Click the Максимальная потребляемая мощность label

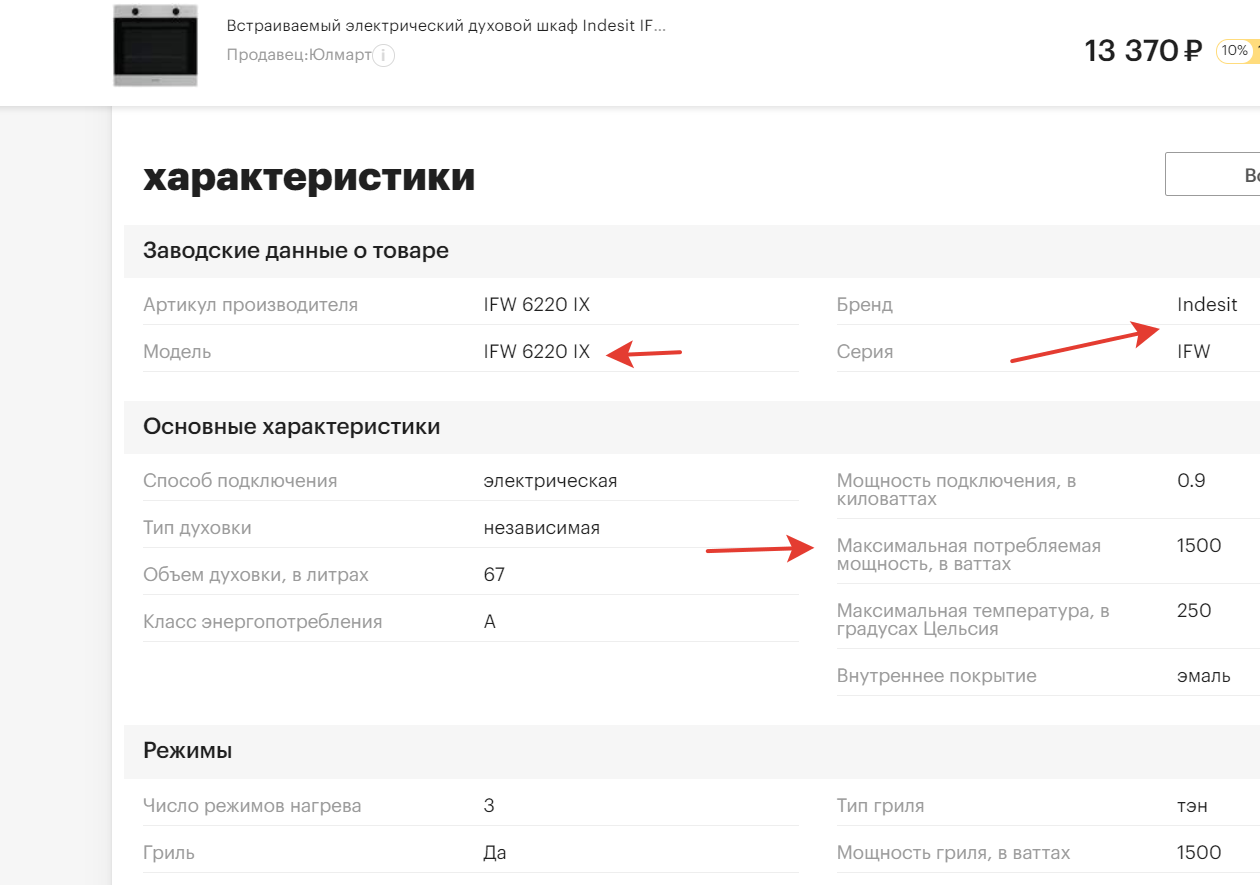click(969, 555)
